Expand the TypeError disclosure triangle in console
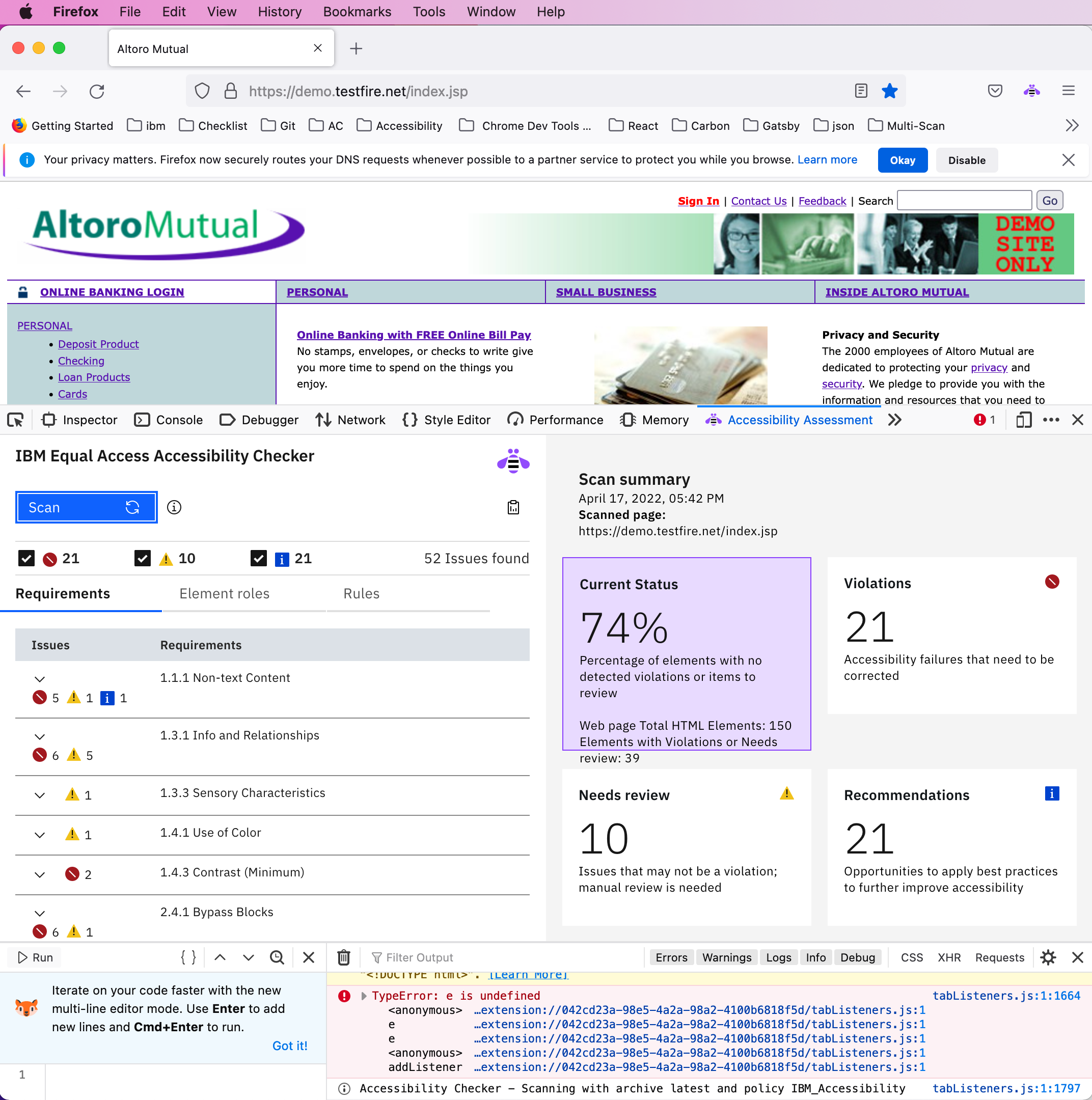Image resolution: width=1092 pixels, height=1100 pixels. [x=364, y=996]
